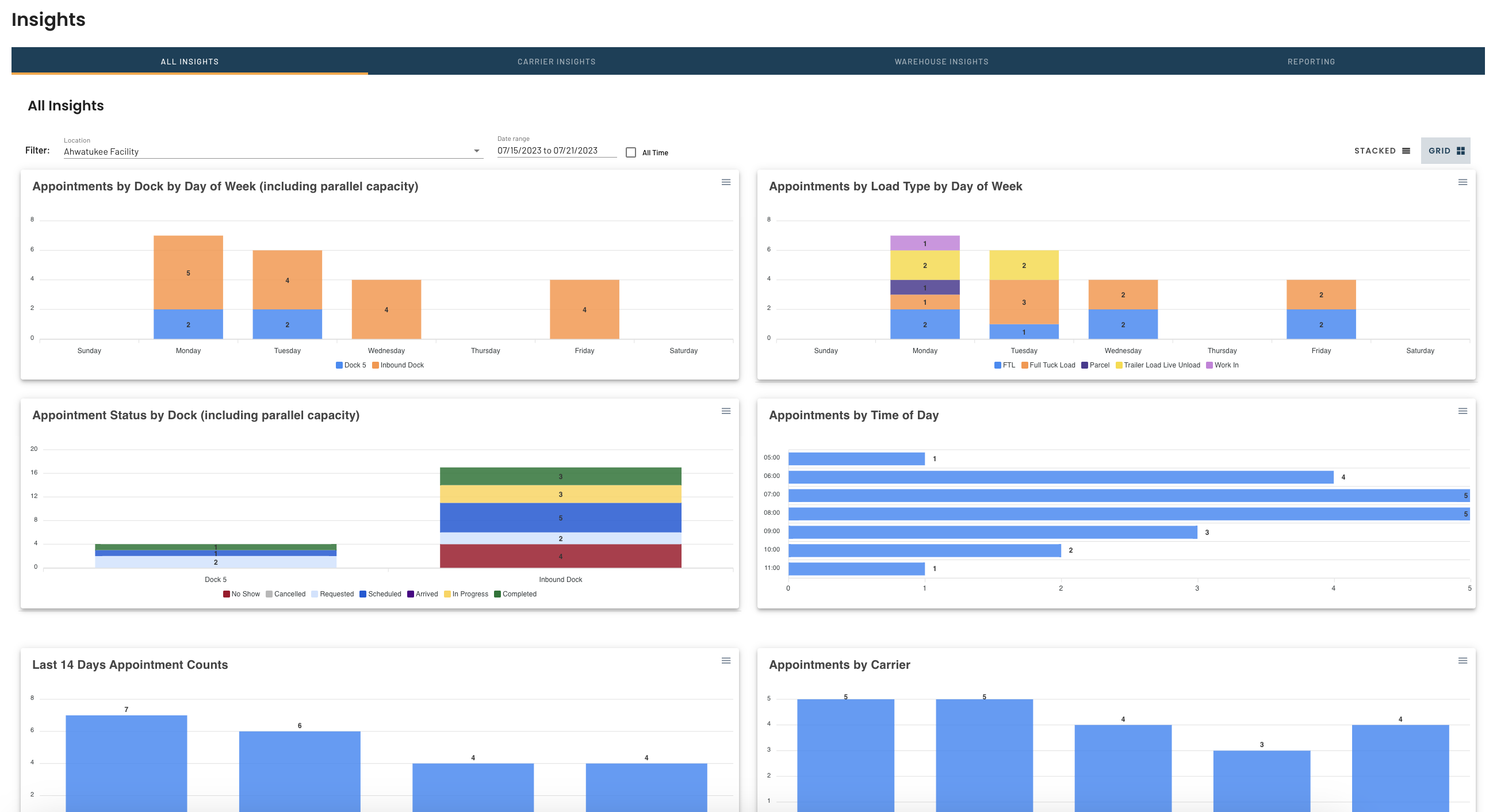The width and height of the screenshot is (1493, 812).
Task: Toggle Dock 5 legend swatch
Action: click(339, 365)
